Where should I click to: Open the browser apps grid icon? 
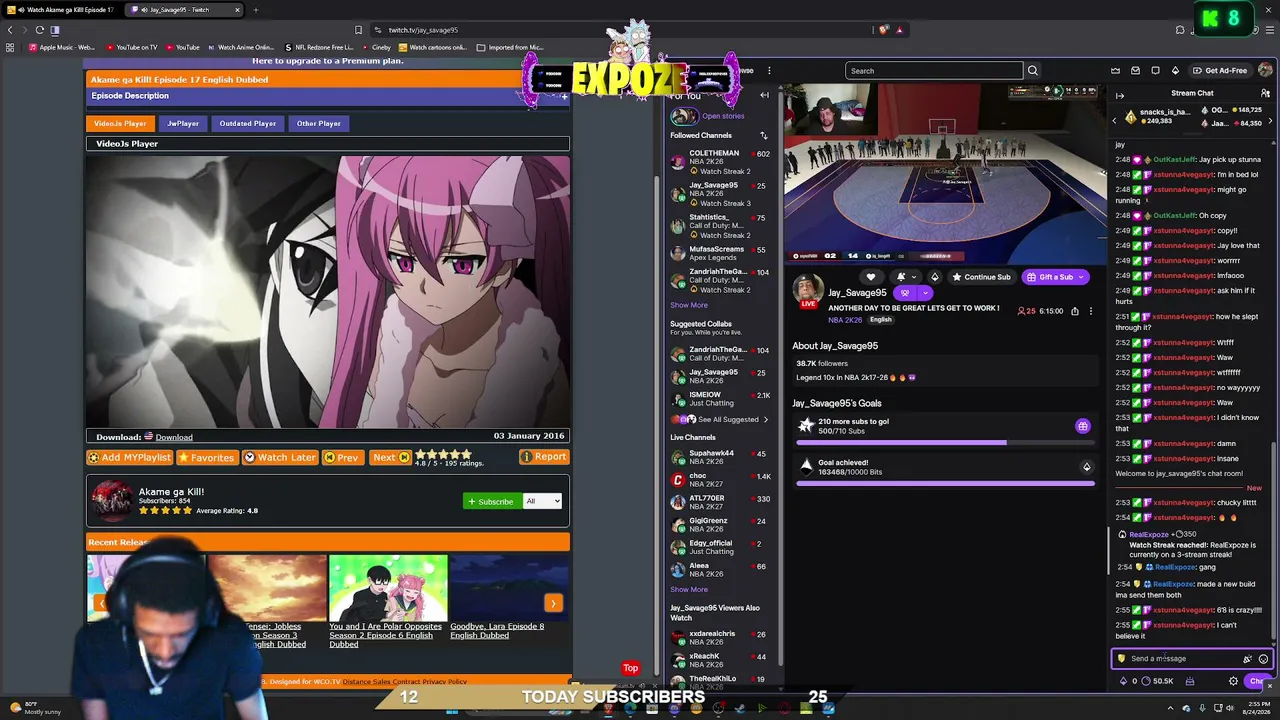[10, 47]
